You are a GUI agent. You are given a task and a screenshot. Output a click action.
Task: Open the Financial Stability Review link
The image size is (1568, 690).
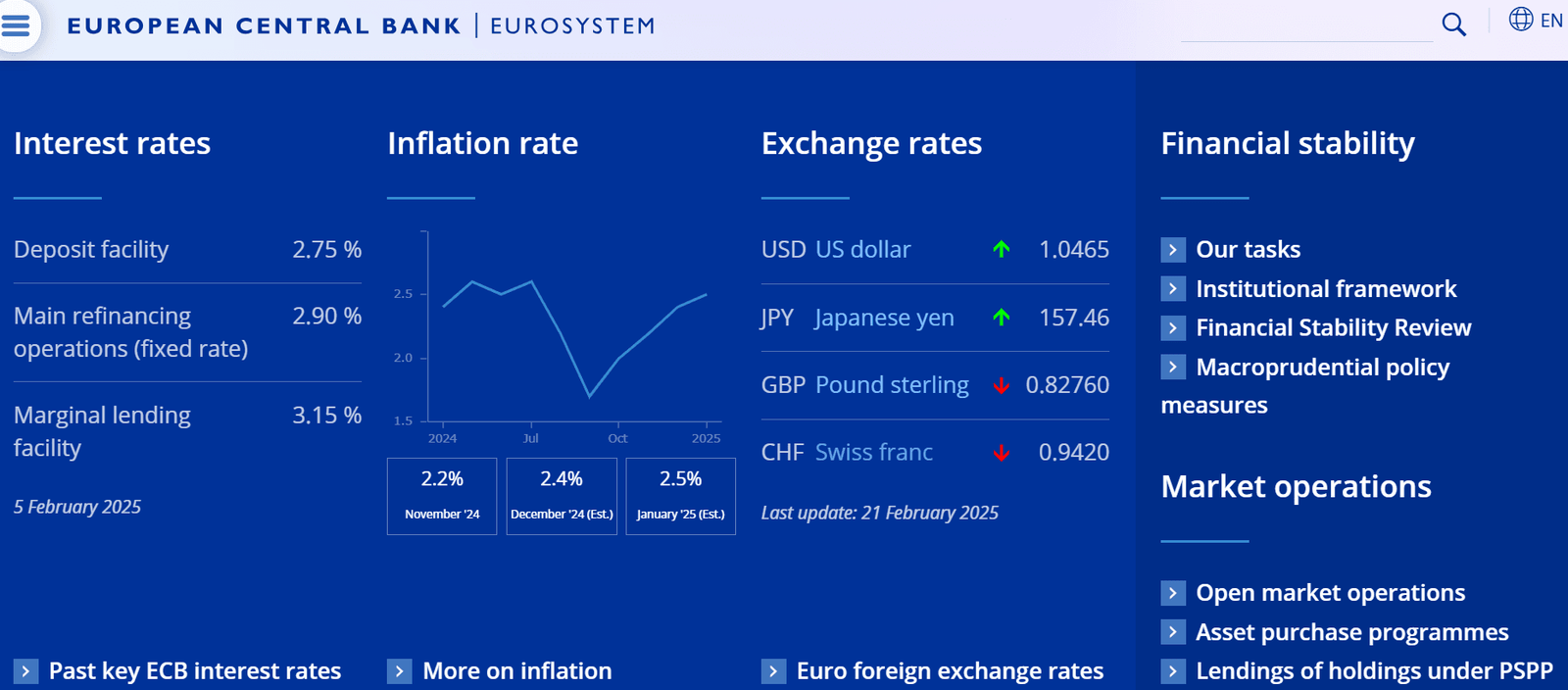1334,327
